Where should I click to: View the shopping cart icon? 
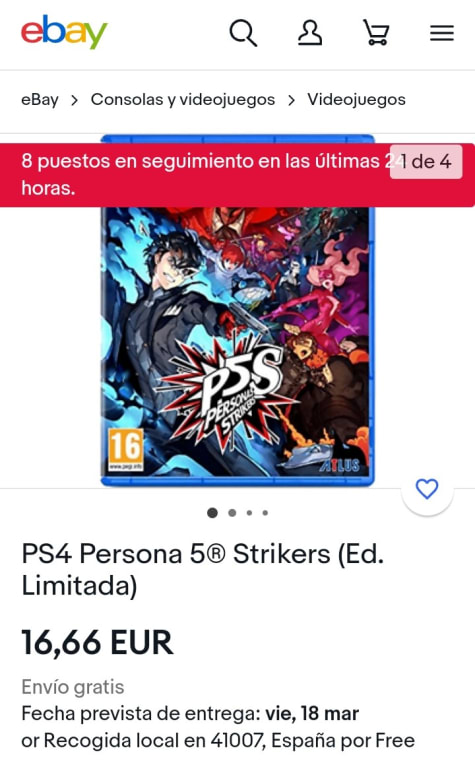pos(376,33)
